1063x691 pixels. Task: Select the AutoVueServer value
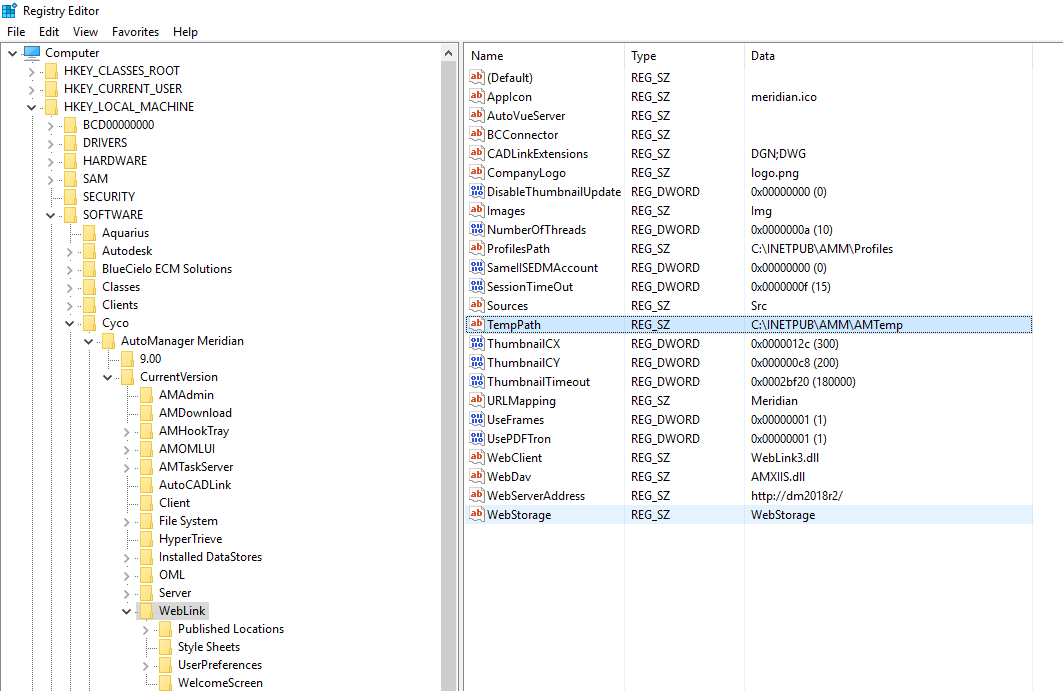526,116
